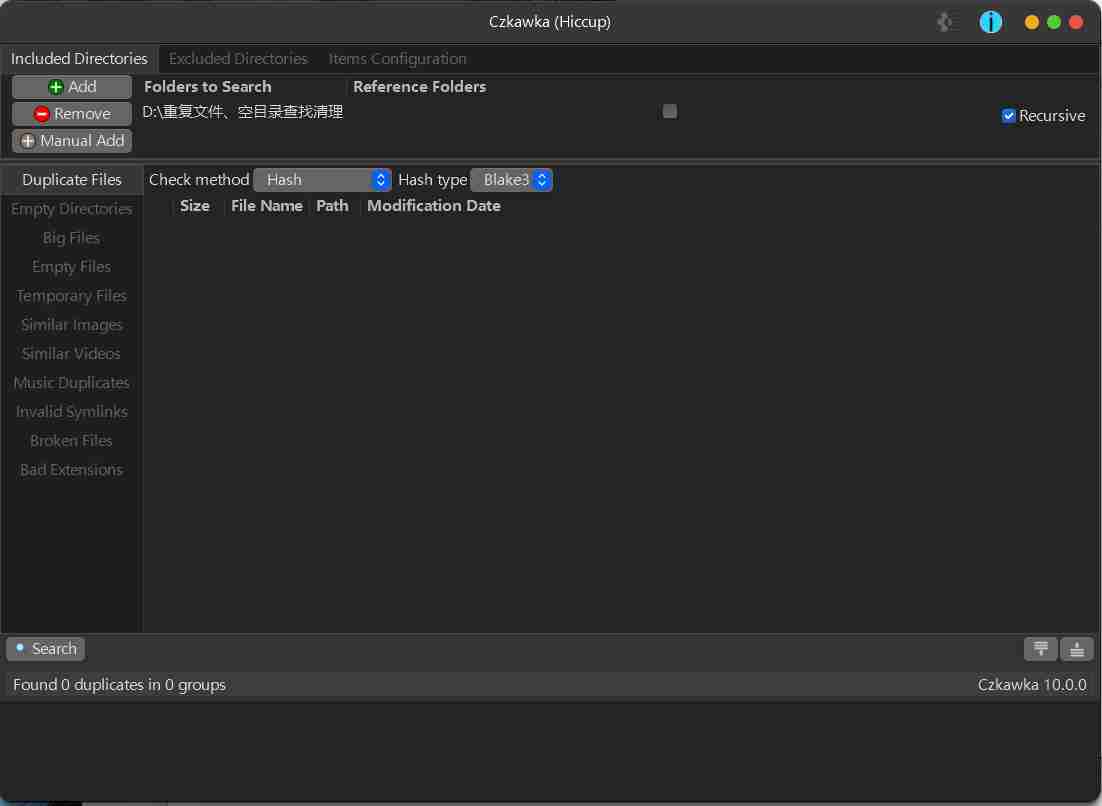Open the Hash type Blake3 dropdown

(x=511, y=180)
